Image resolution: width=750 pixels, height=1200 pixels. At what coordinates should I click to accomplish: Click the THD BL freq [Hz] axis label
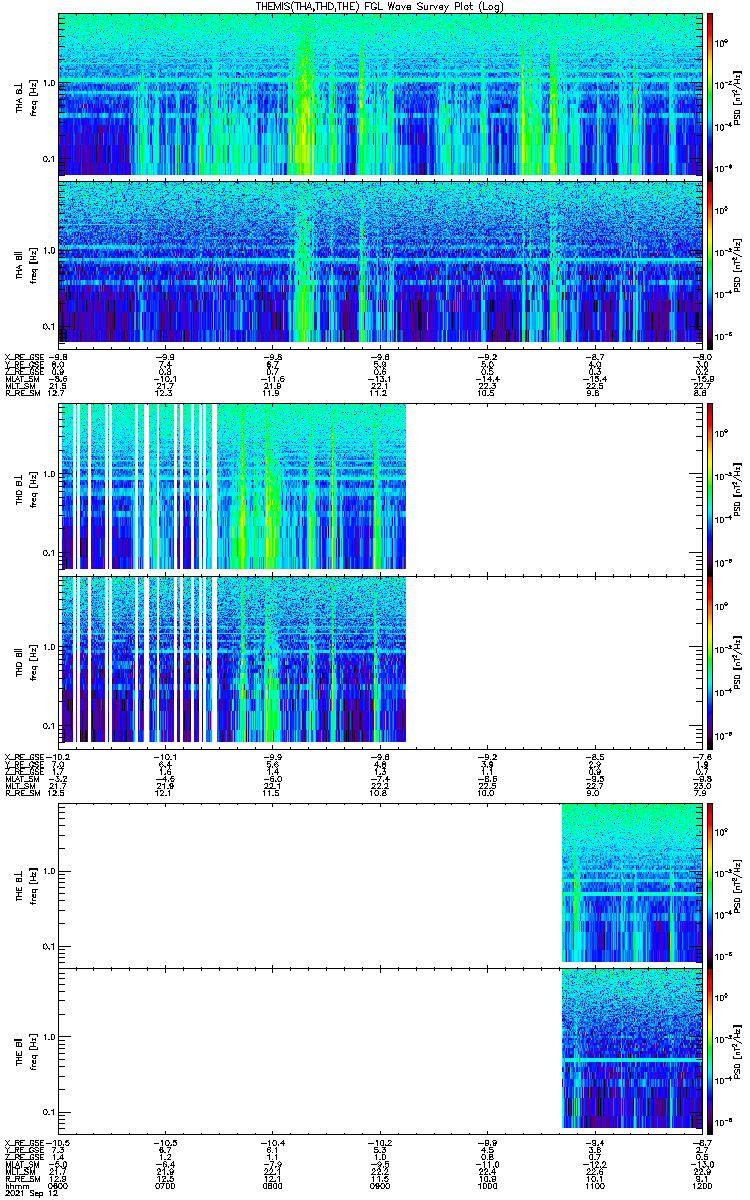click(x=32, y=488)
